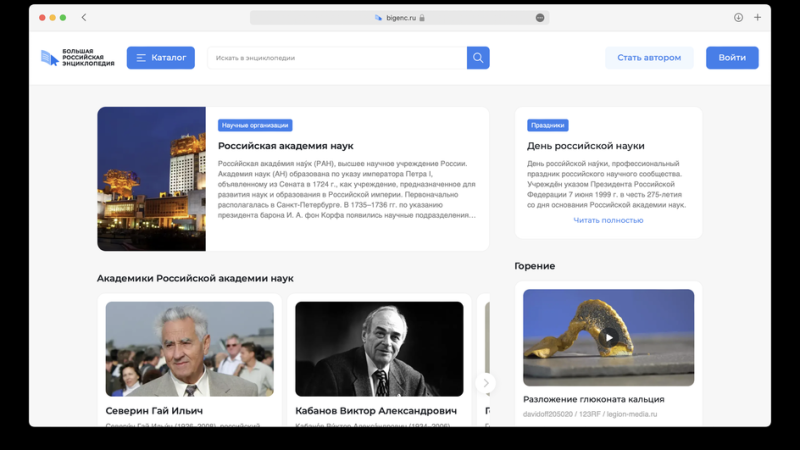The image size is (800, 450).
Task: Click the Стать автором button
Action: 649,58
